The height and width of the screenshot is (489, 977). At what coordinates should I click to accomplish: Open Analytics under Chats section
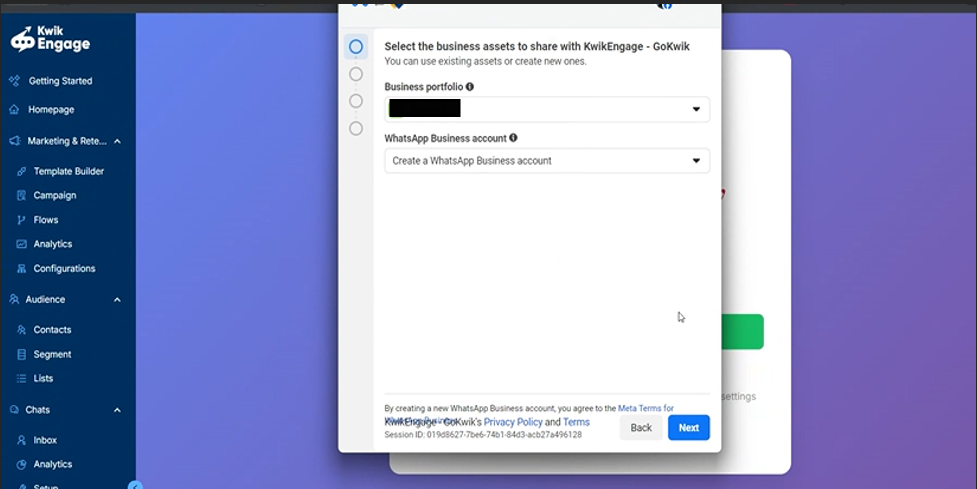tap(52, 465)
